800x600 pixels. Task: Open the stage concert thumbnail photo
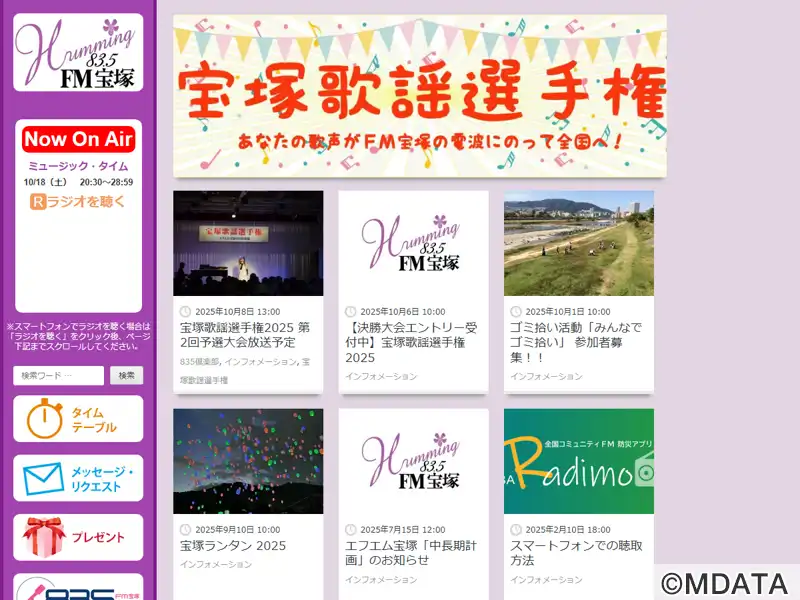[x=248, y=243]
